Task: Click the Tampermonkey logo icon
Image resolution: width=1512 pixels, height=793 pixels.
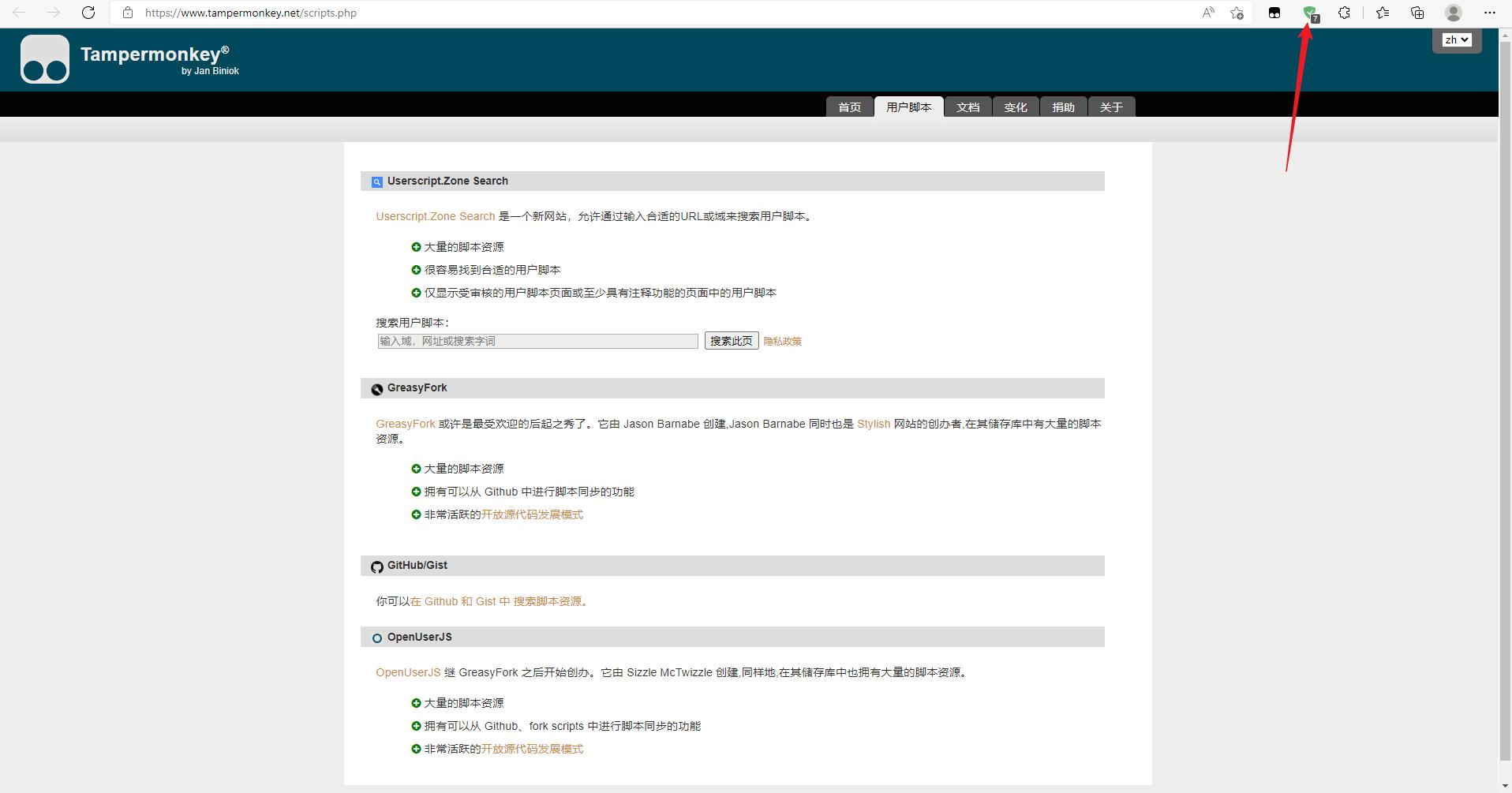Action: pos(45,59)
